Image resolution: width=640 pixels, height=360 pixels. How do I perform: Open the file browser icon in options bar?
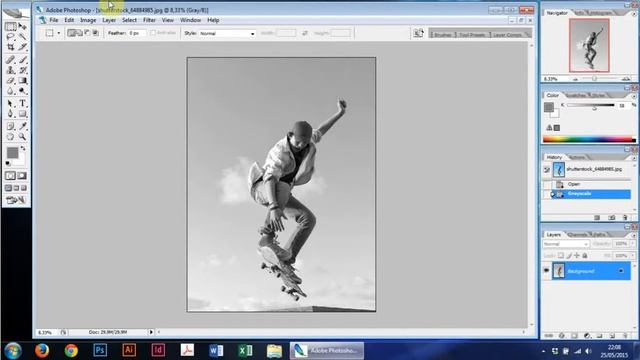[418, 33]
